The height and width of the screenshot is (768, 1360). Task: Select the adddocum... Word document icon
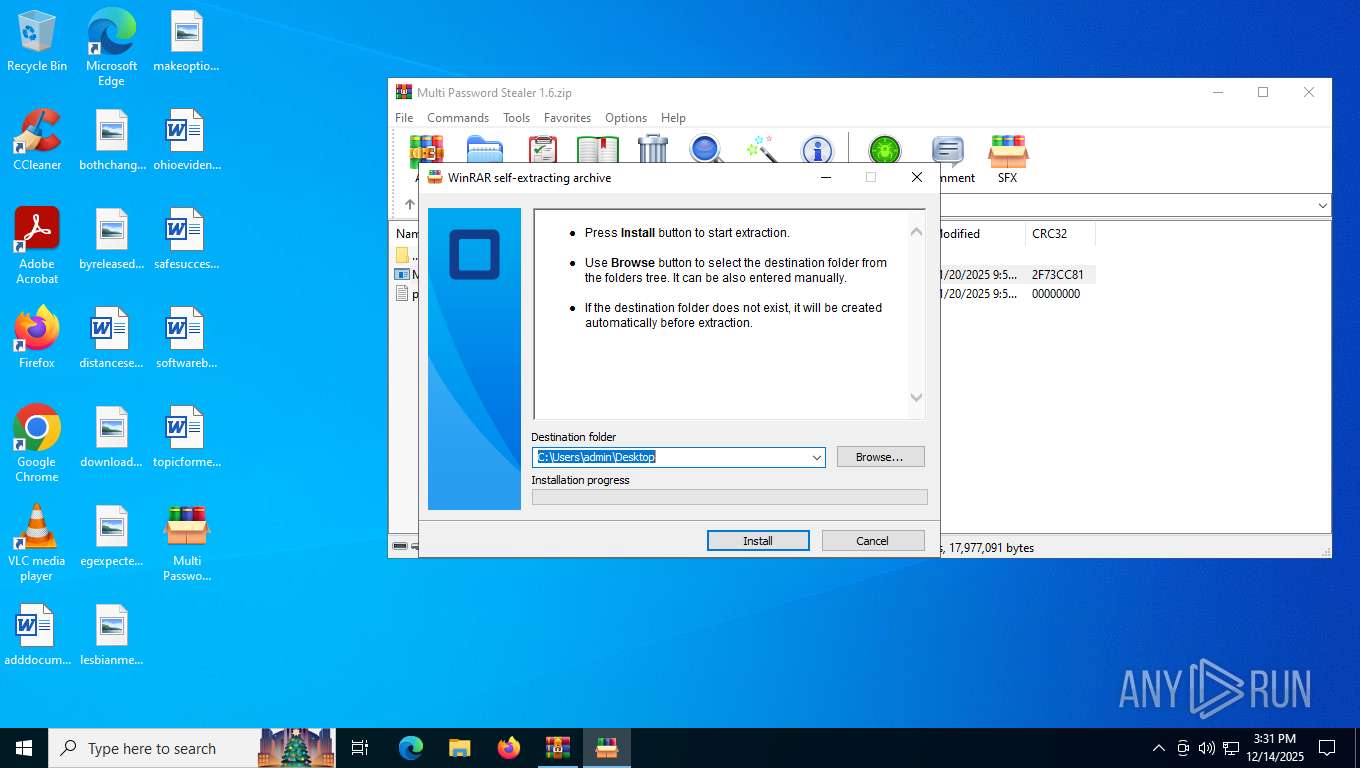pos(37,635)
